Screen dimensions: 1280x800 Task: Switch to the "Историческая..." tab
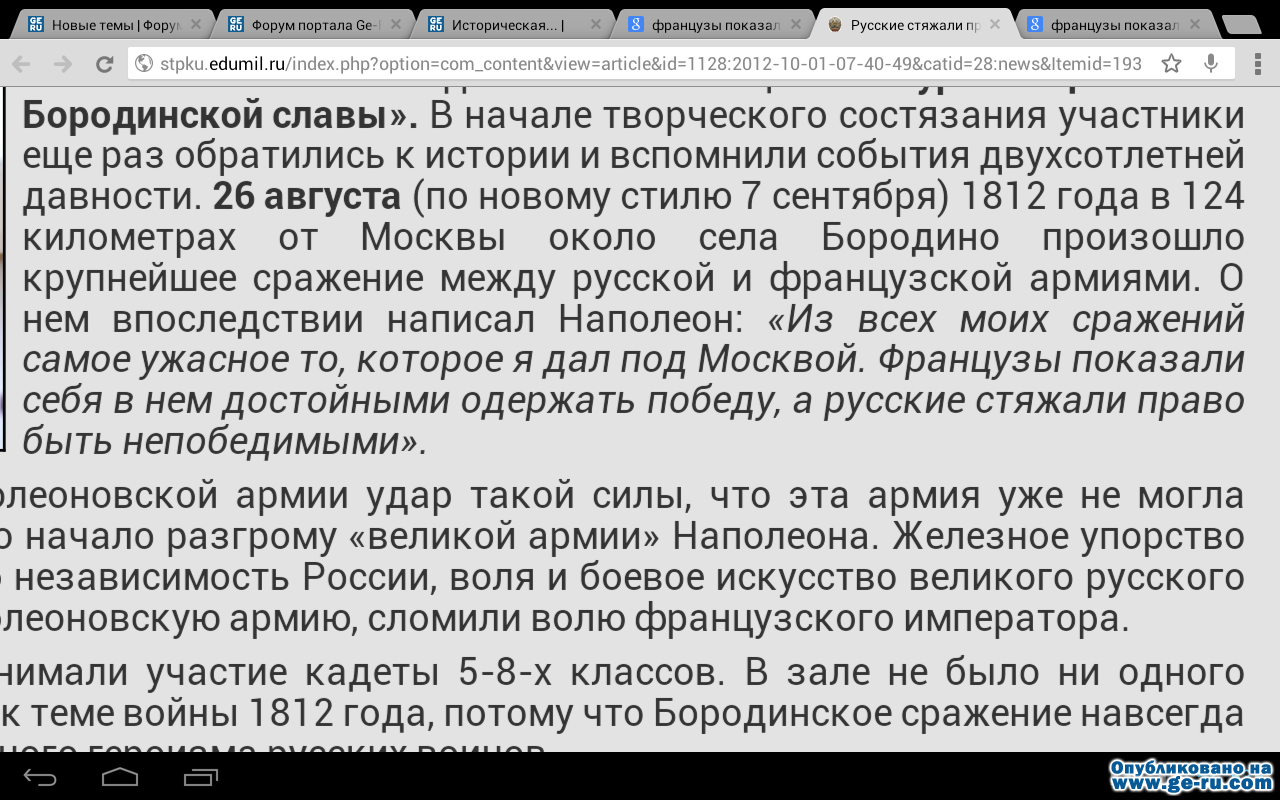coord(505,25)
